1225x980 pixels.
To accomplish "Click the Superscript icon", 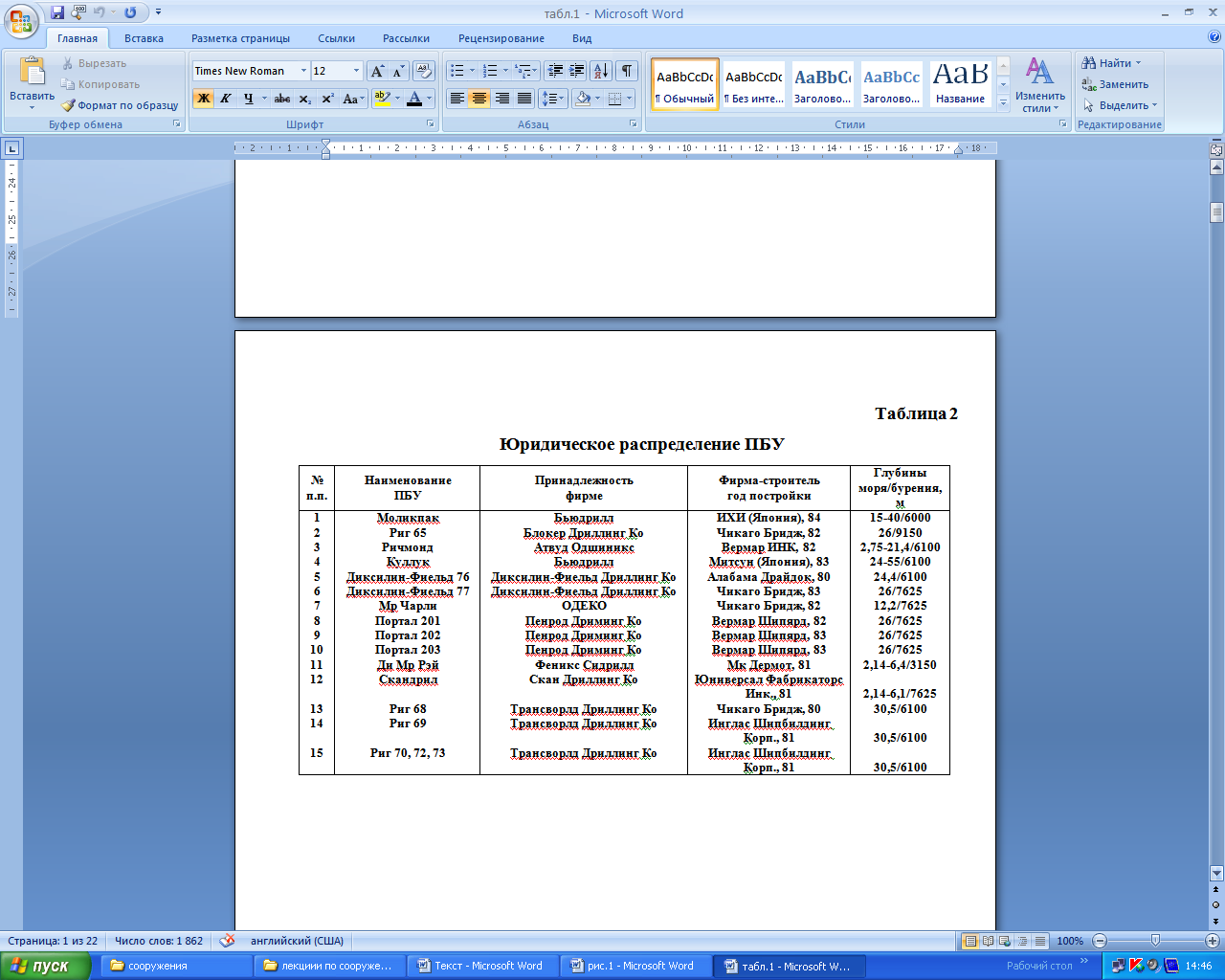I will point(327,99).
